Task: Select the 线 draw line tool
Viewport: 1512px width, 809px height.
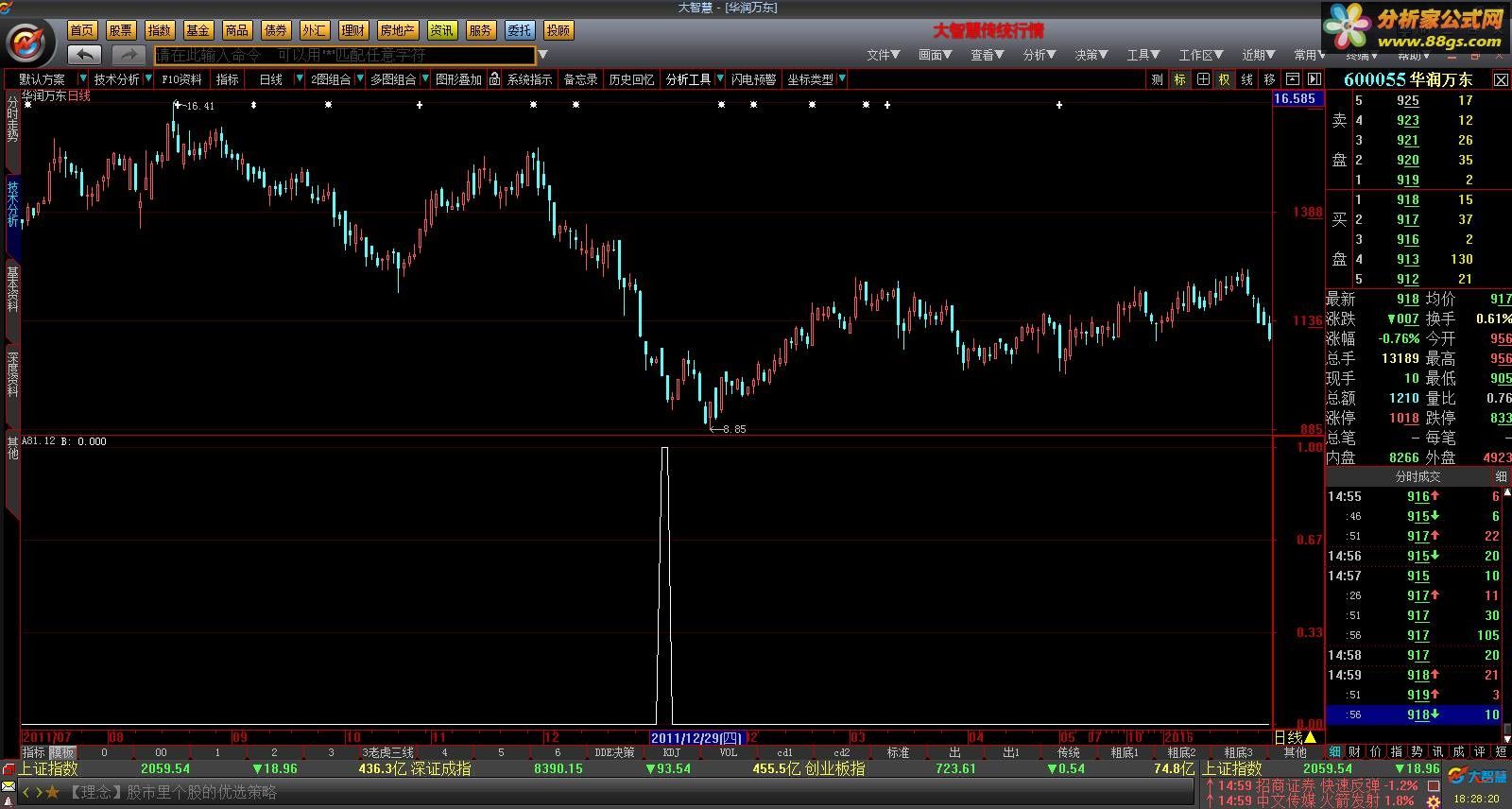Action: 1246,79
